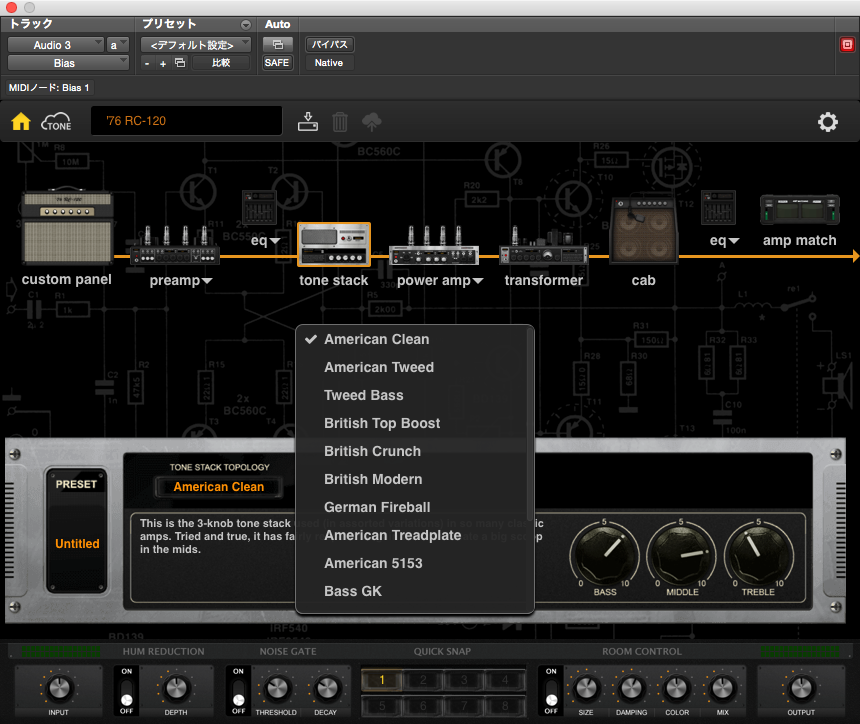Click the tone stack menu scrollbar

coord(529,424)
